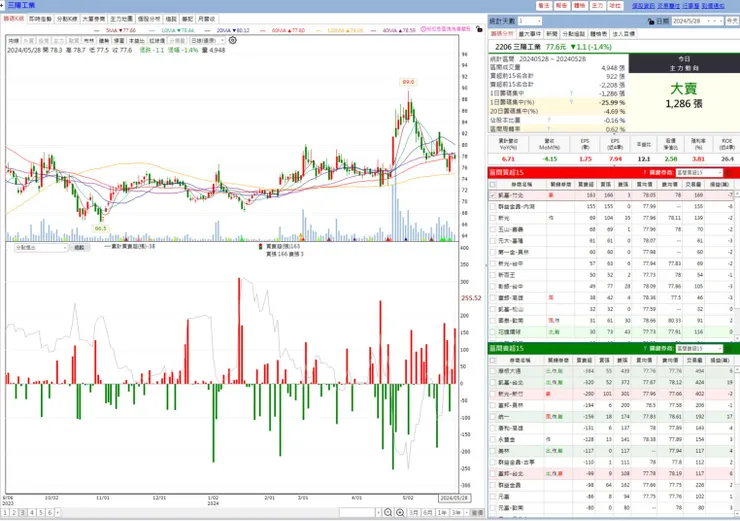The height and width of the screenshot is (521, 740).
Task: Switch to the 主力地圖 tab
Action: (x=121, y=19)
